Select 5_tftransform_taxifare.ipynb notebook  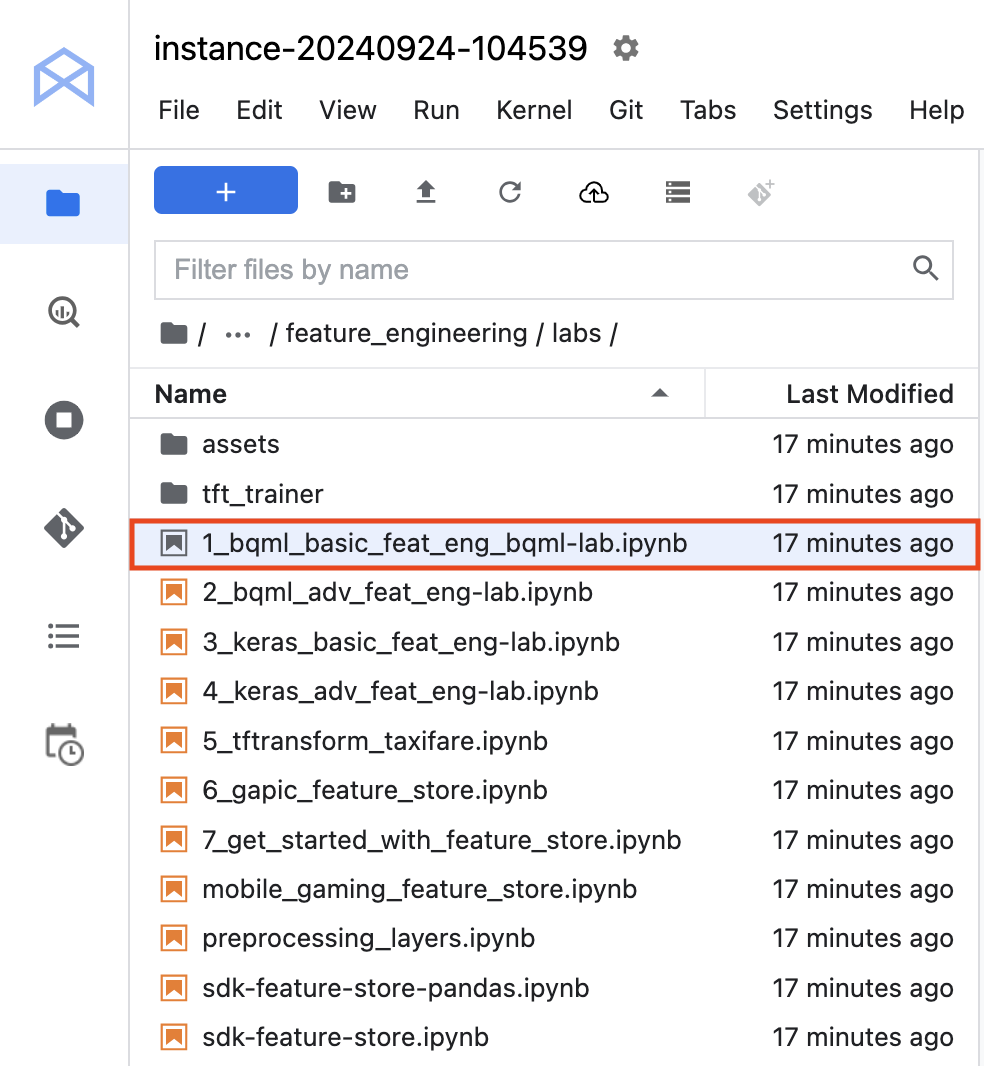pos(374,741)
